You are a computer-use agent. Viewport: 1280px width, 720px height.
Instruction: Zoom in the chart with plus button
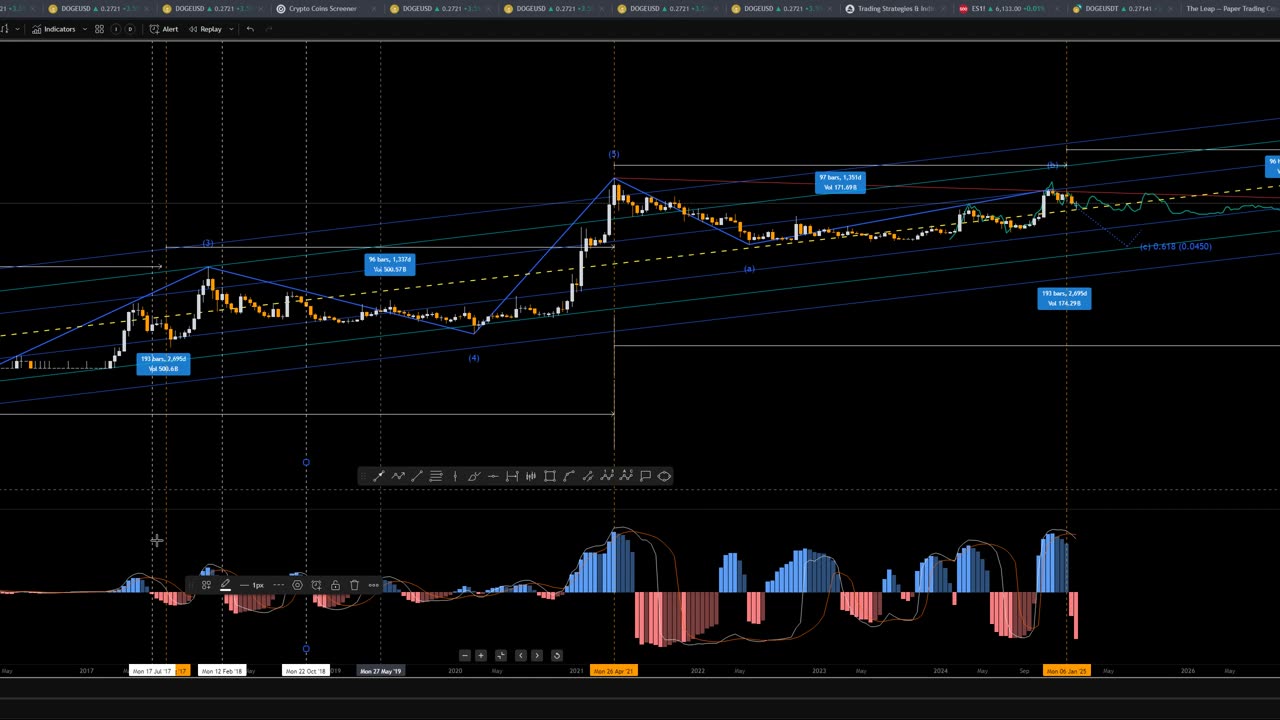tap(481, 656)
